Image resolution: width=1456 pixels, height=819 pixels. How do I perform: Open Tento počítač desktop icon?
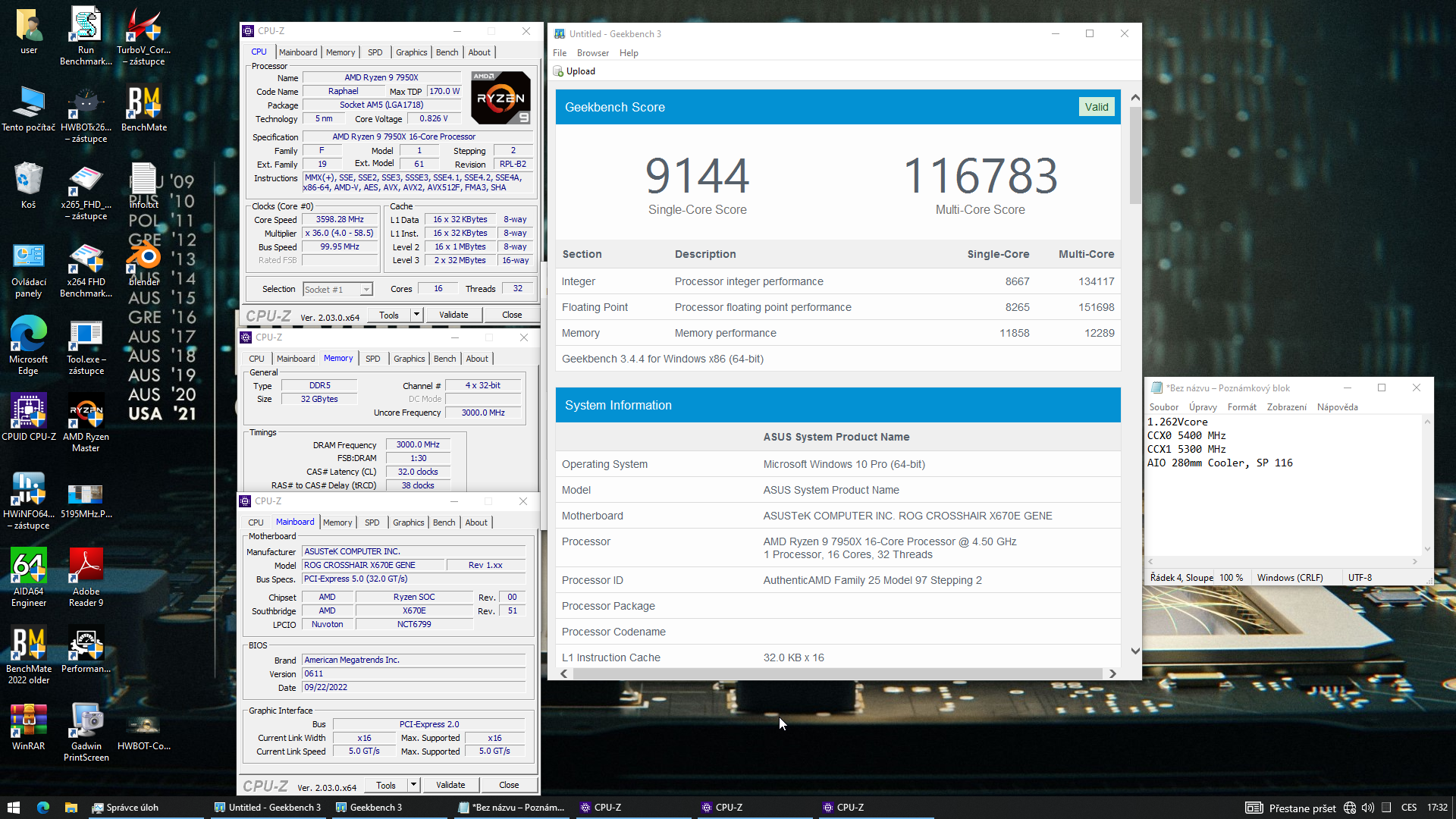[x=29, y=109]
